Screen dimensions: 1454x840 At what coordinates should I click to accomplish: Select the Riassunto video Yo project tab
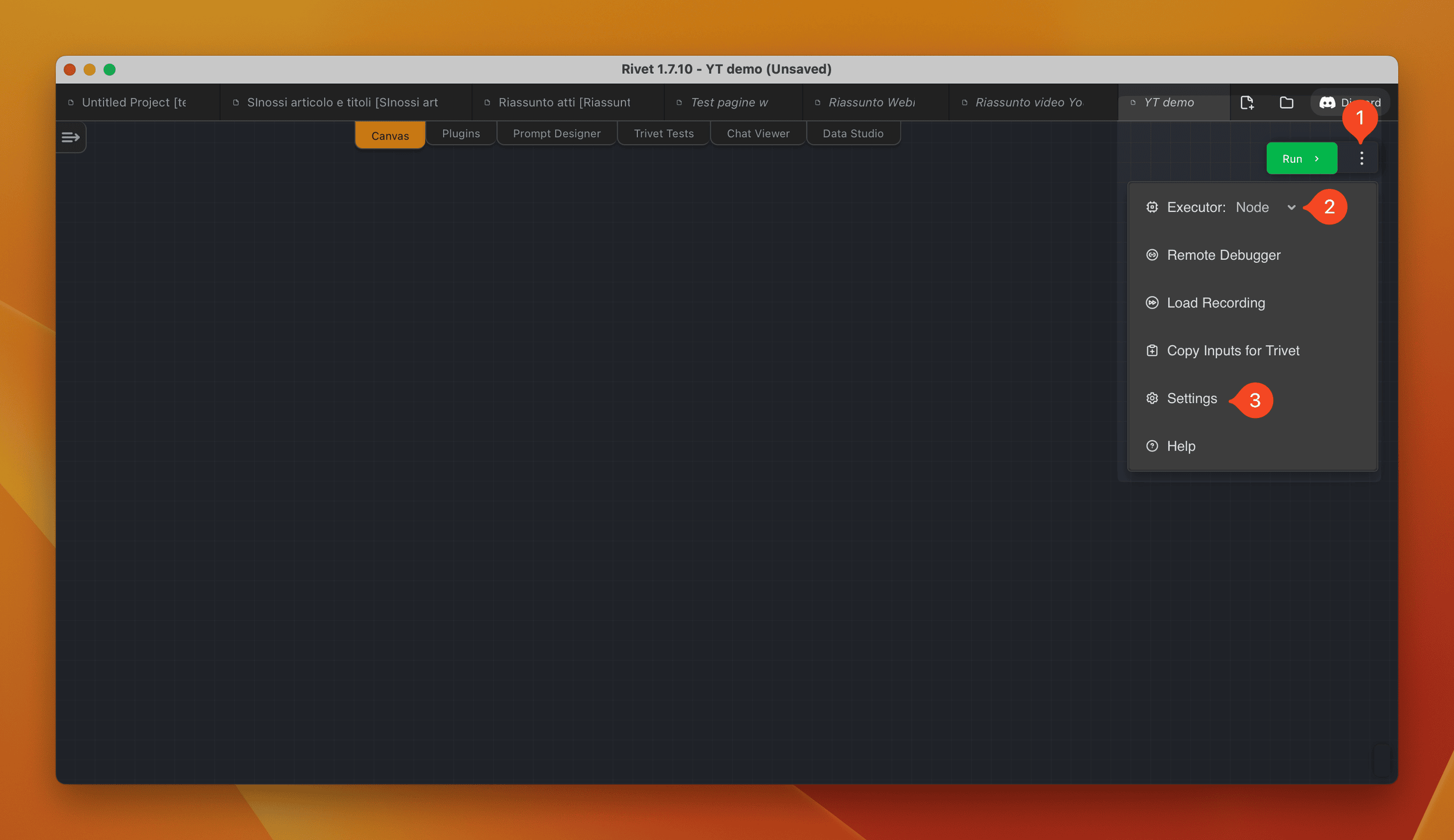(1033, 102)
